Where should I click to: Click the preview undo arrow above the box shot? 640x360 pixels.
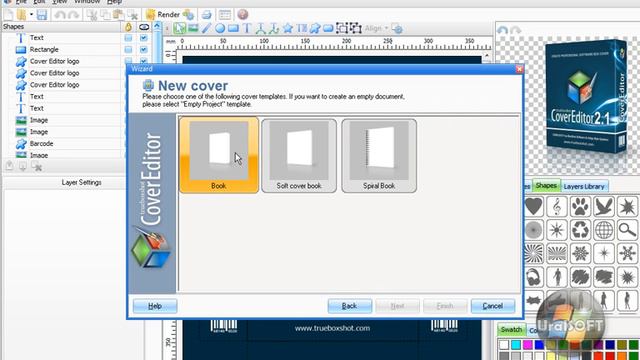click(x=503, y=30)
